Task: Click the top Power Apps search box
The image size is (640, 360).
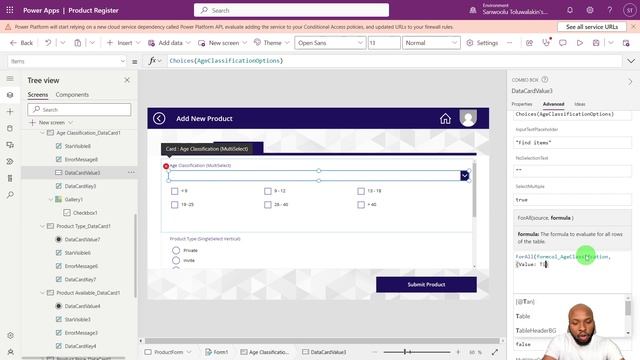Action: [291, 10]
